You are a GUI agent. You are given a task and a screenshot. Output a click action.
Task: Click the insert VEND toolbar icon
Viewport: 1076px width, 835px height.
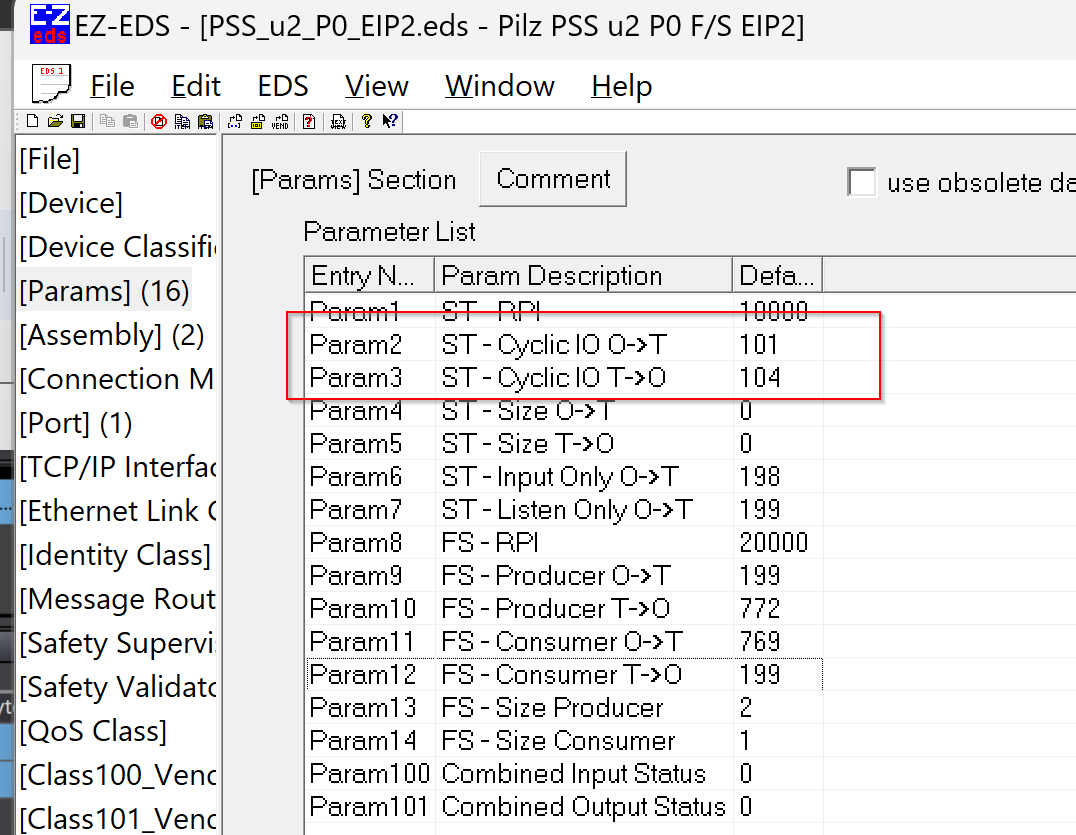(x=280, y=121)
